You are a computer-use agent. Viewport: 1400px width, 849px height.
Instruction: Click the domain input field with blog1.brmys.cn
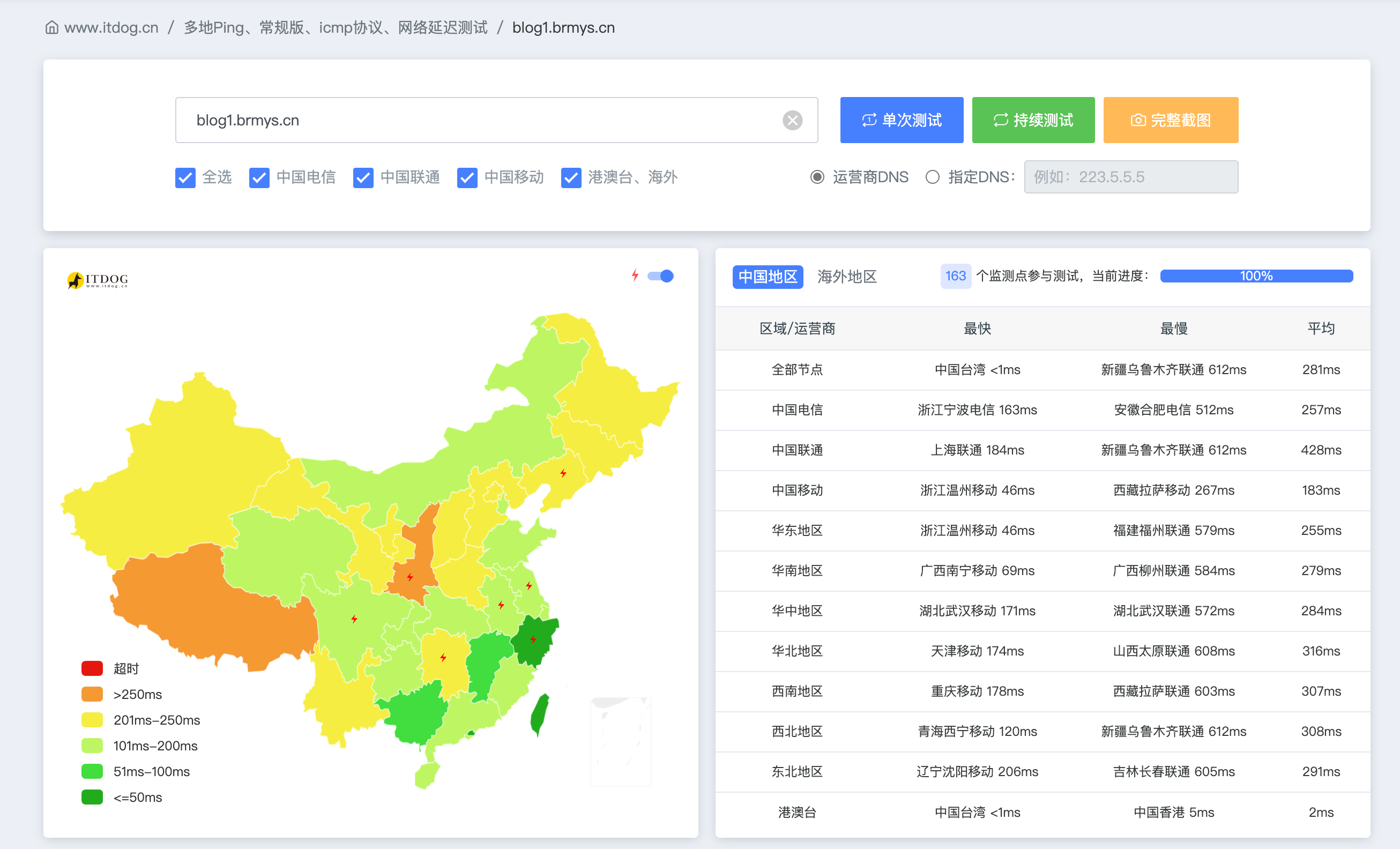[x=496, y=120]
